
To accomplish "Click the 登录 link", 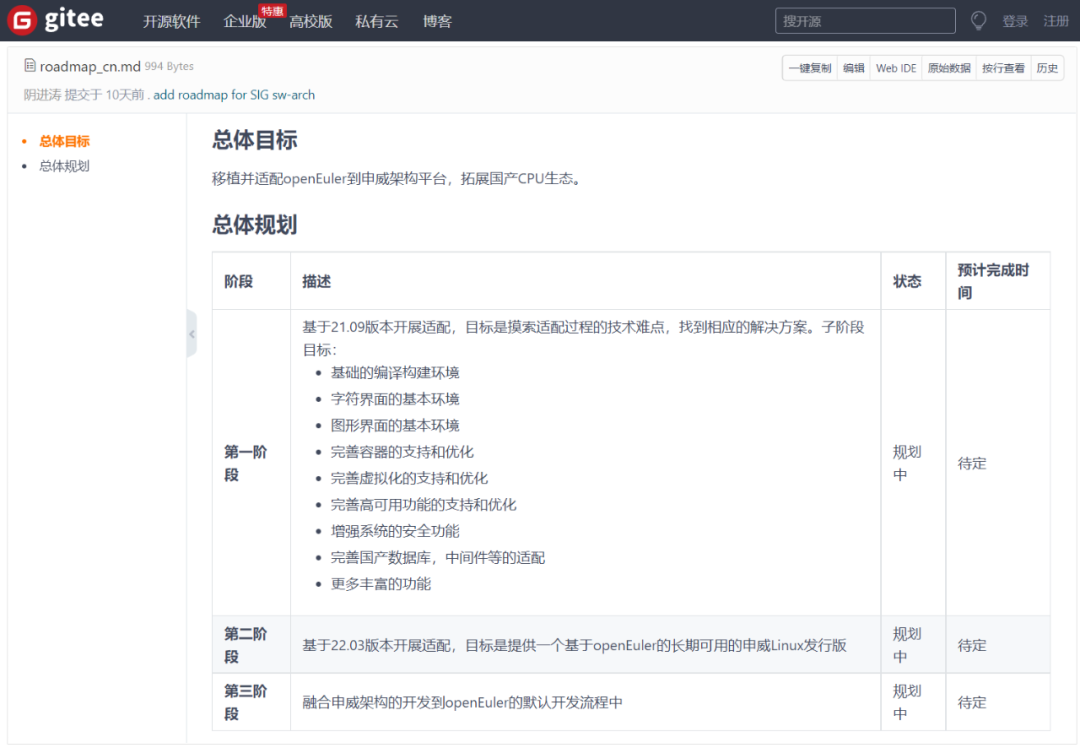I will 1015,21.
